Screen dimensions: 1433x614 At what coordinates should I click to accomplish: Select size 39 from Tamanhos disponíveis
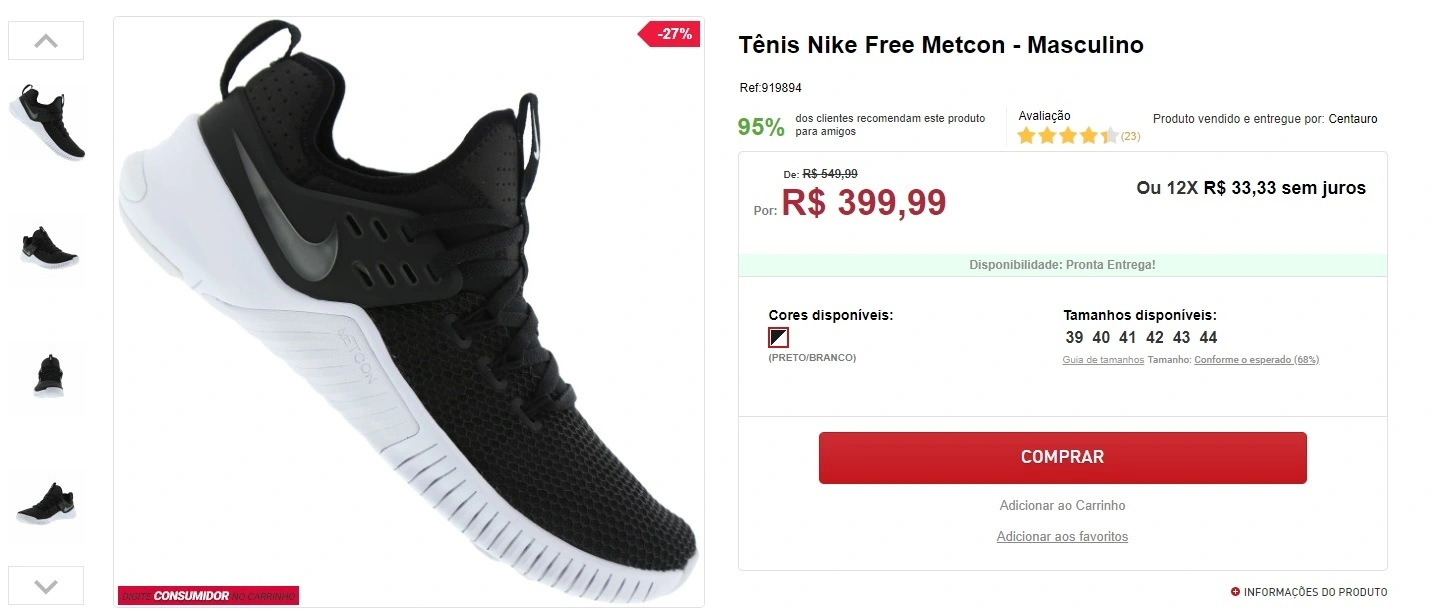click(x=1074, y=337)
